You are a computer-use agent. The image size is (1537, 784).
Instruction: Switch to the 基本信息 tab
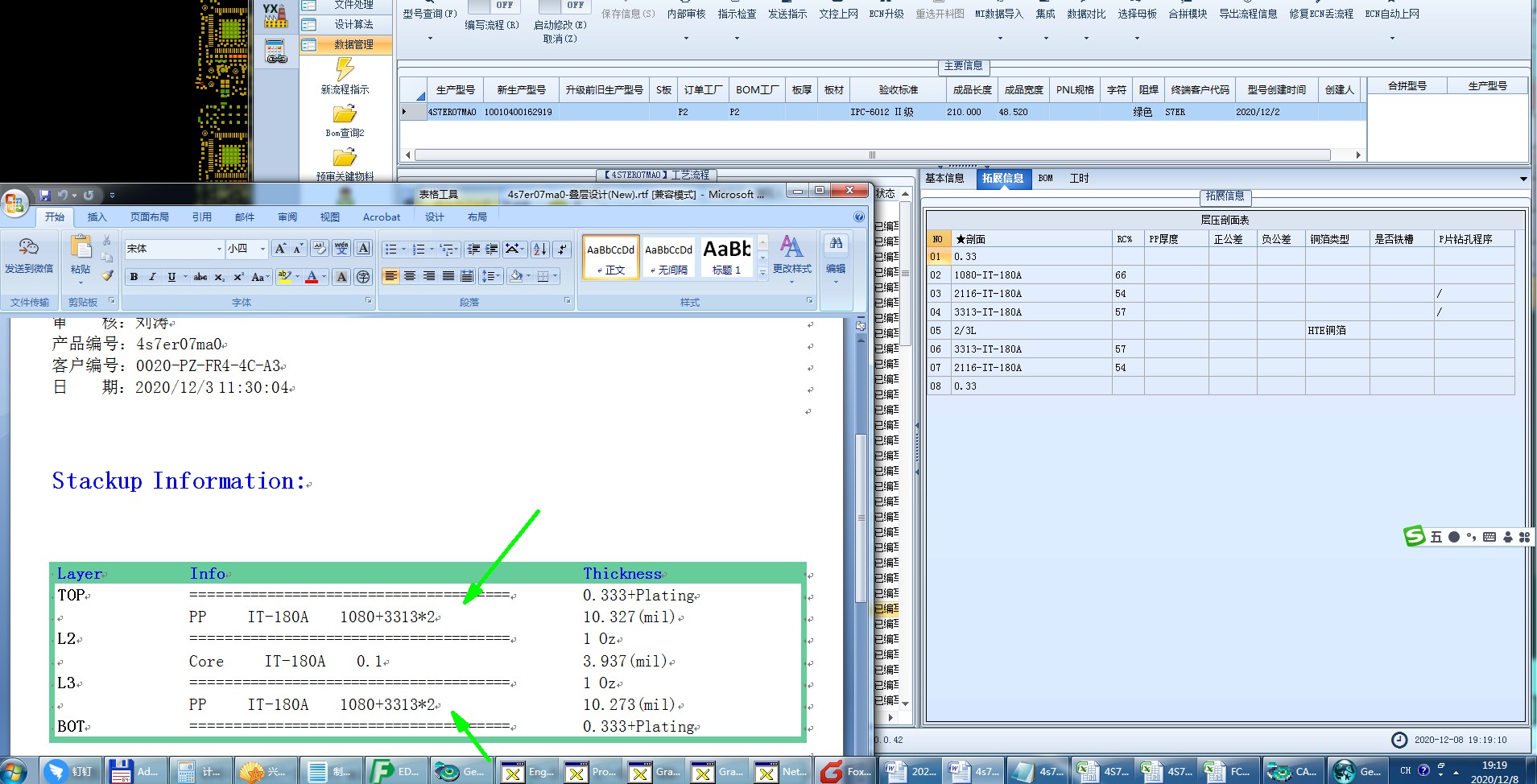944,179
